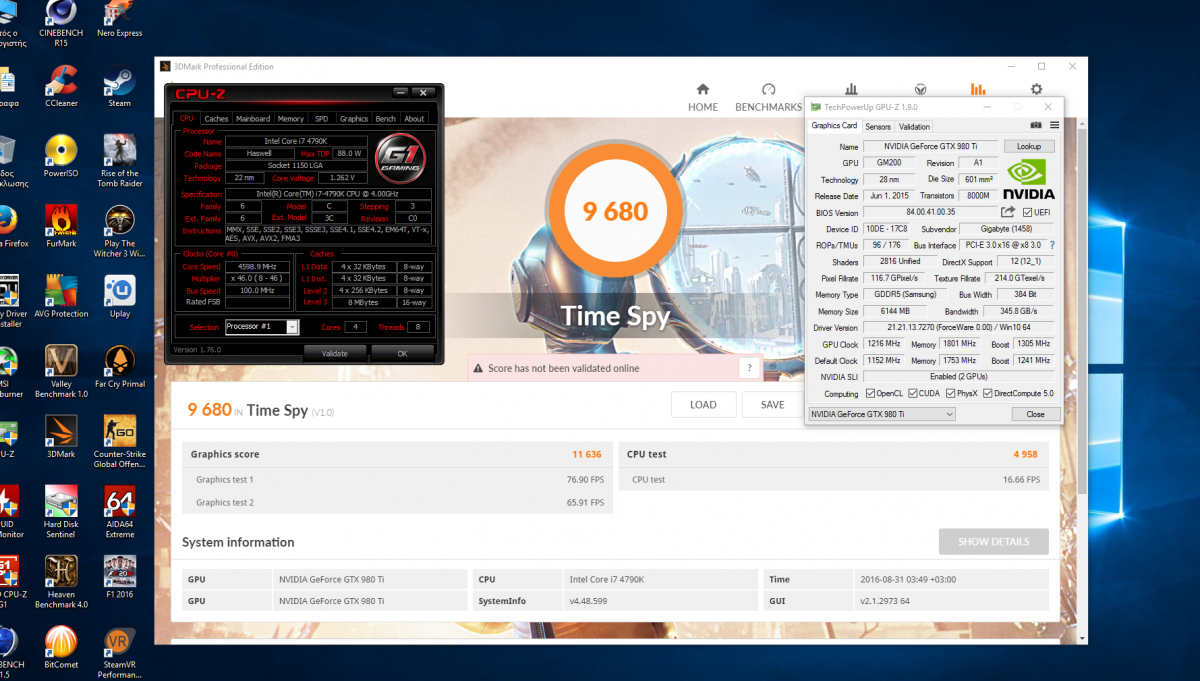Toggle UEFI checkbox in GPU-Z
Image resolution: width=1200 pixels, height=681 pixels.
(x=1027, y=212)
